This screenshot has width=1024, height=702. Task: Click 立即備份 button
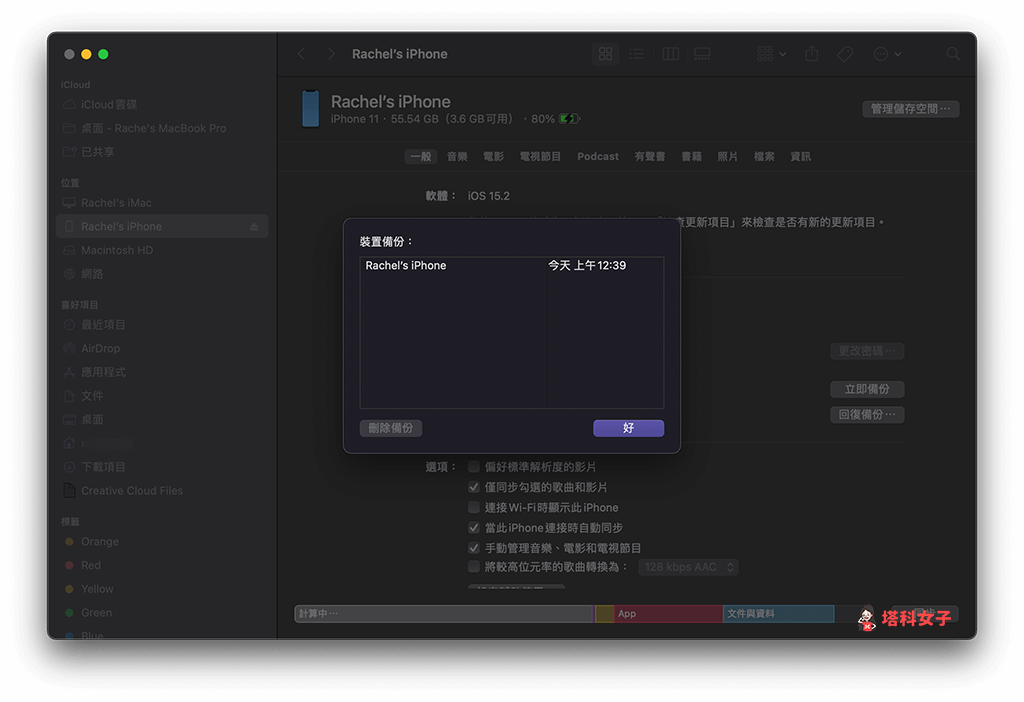pyautogui.click(x=867, y=389)
